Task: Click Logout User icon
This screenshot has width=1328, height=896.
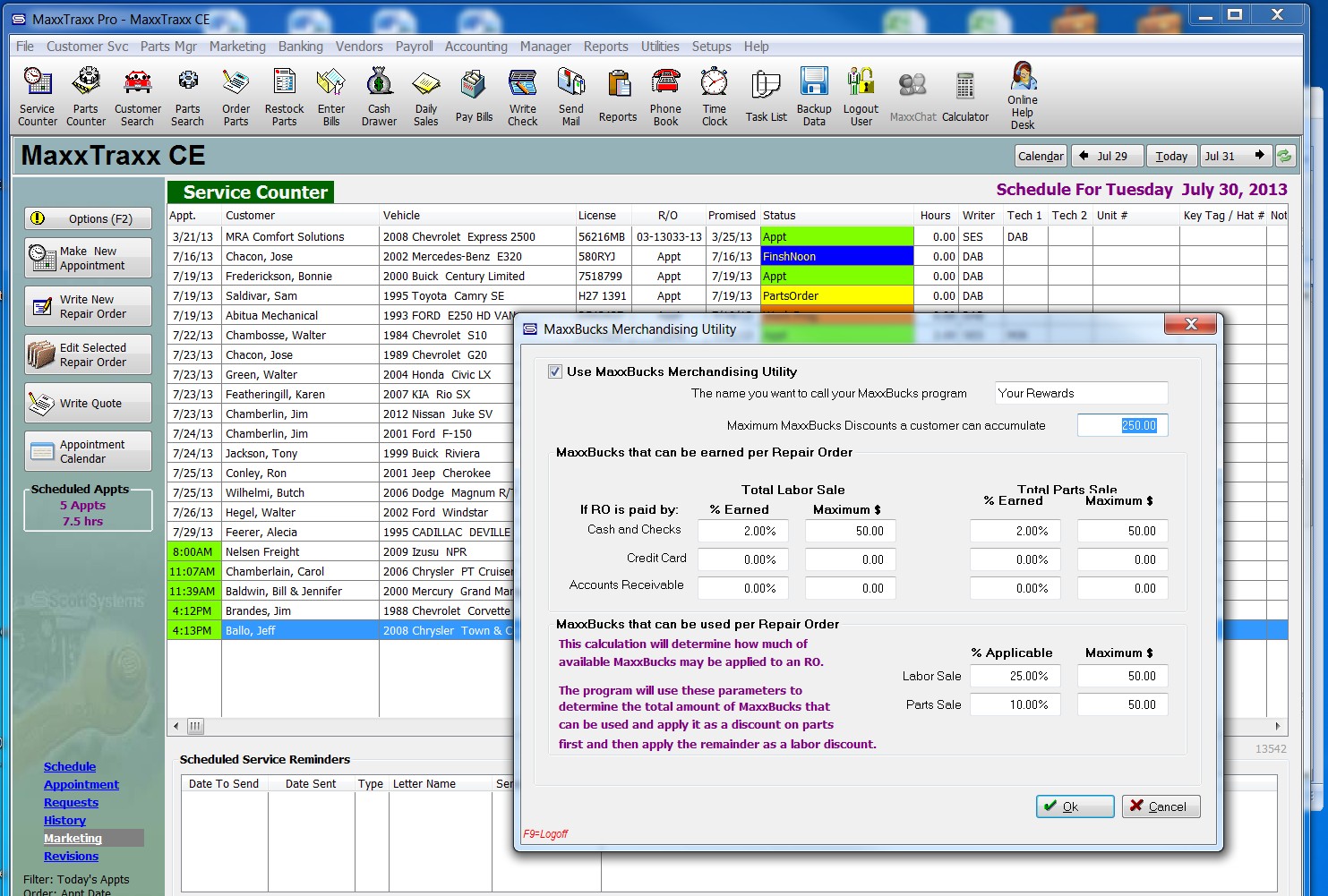Action: (x=861, y=97)
